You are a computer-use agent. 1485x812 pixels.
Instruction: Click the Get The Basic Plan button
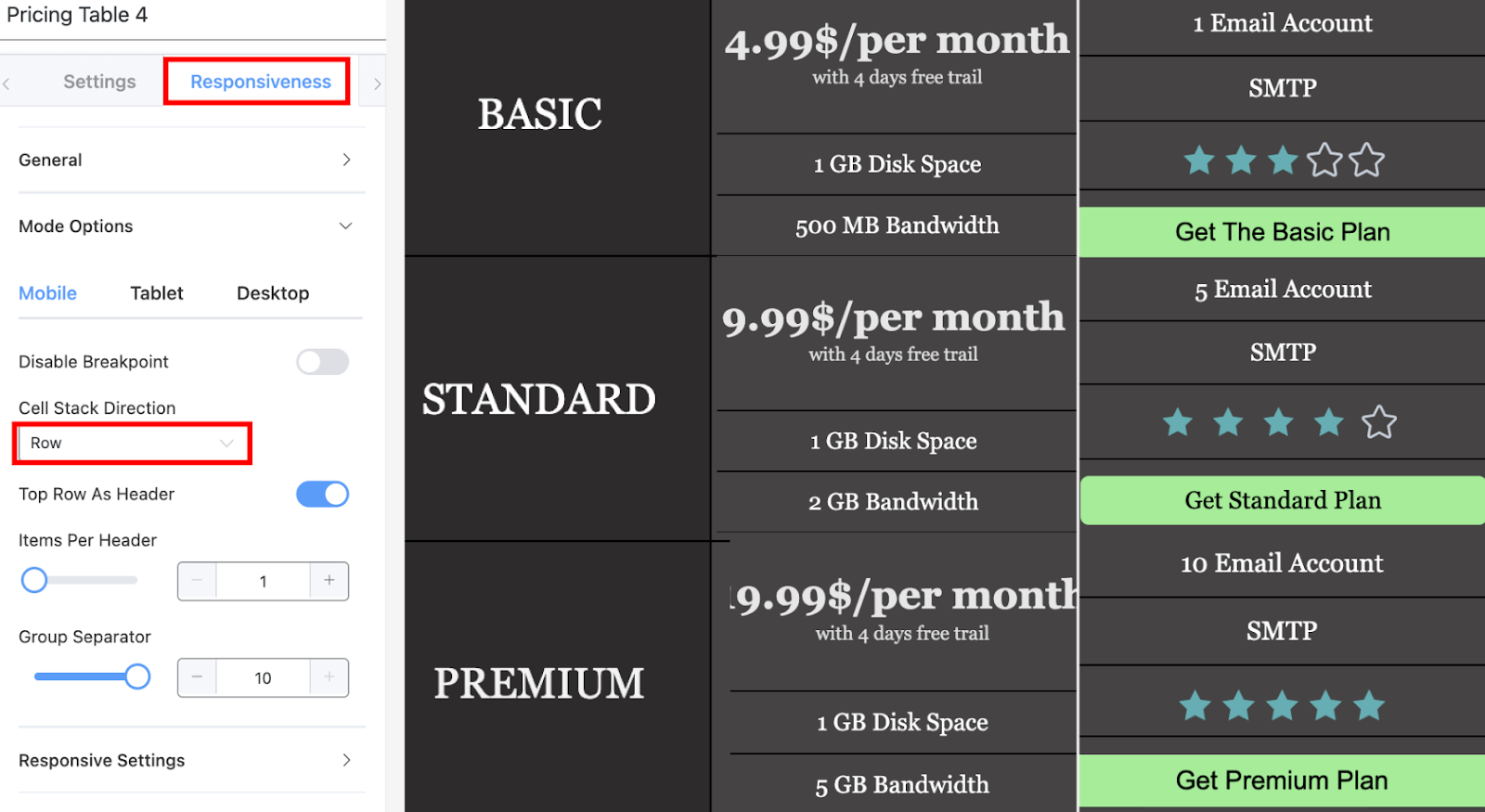click(x=1282, y=231)
